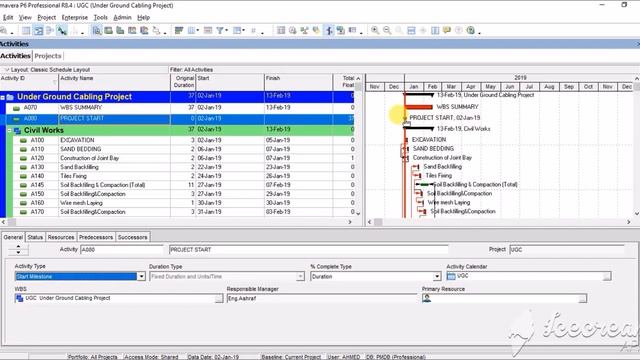Click the WBS icon beside Civil Works

[x=18, y=131]
